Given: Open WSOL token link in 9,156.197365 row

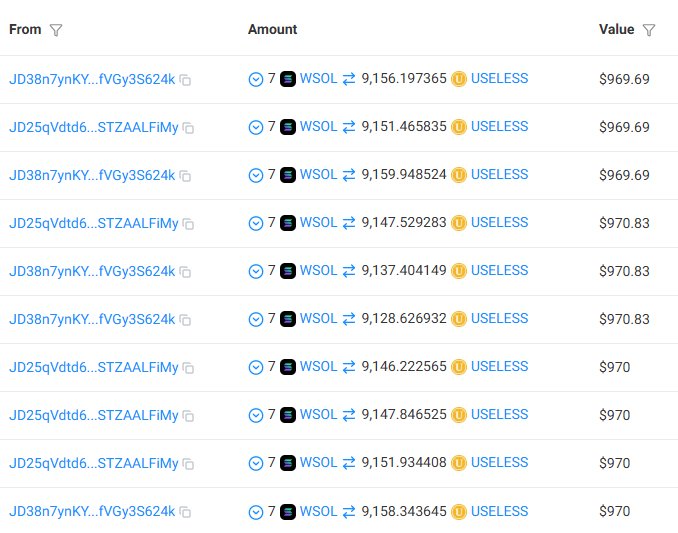Looking at the screenshot, I should [319, 79].
